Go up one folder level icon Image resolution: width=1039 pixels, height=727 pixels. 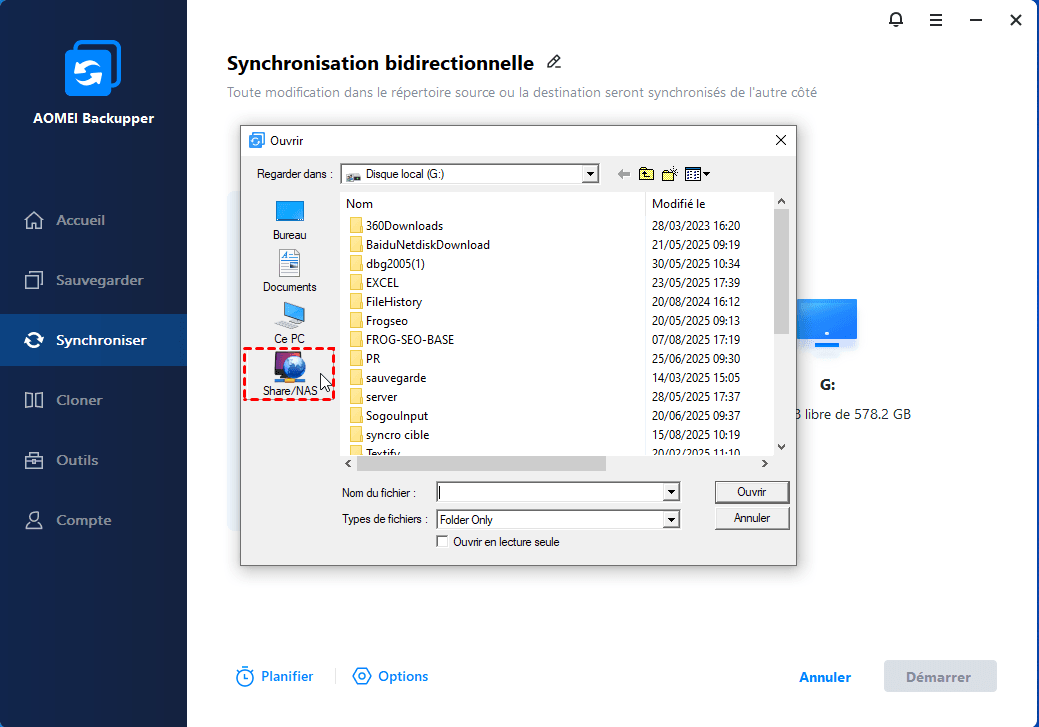pos(646,174)
